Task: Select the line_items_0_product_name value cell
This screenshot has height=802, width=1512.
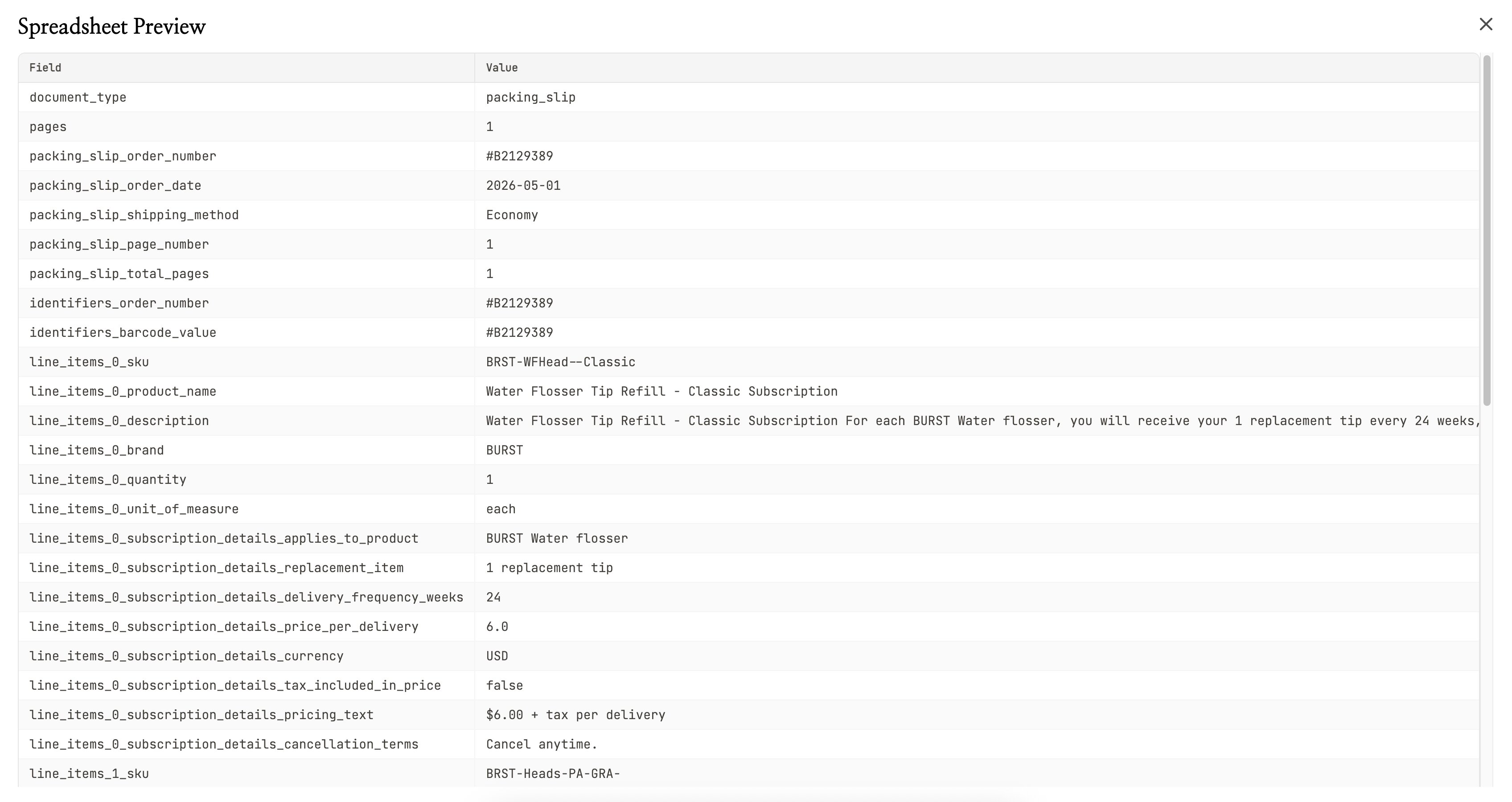Action: coord(977,391)
